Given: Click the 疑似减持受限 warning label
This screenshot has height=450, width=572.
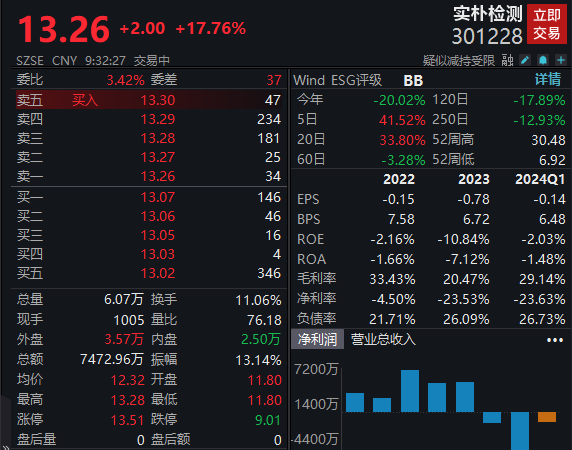Looking at the screenshot, I should pos(459,61).
